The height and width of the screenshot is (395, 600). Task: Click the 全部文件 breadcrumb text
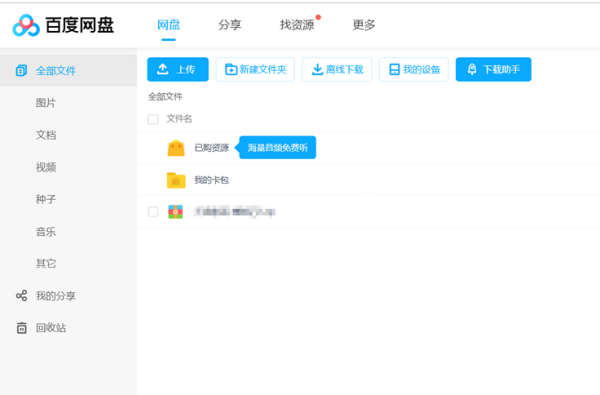(165, 96)
